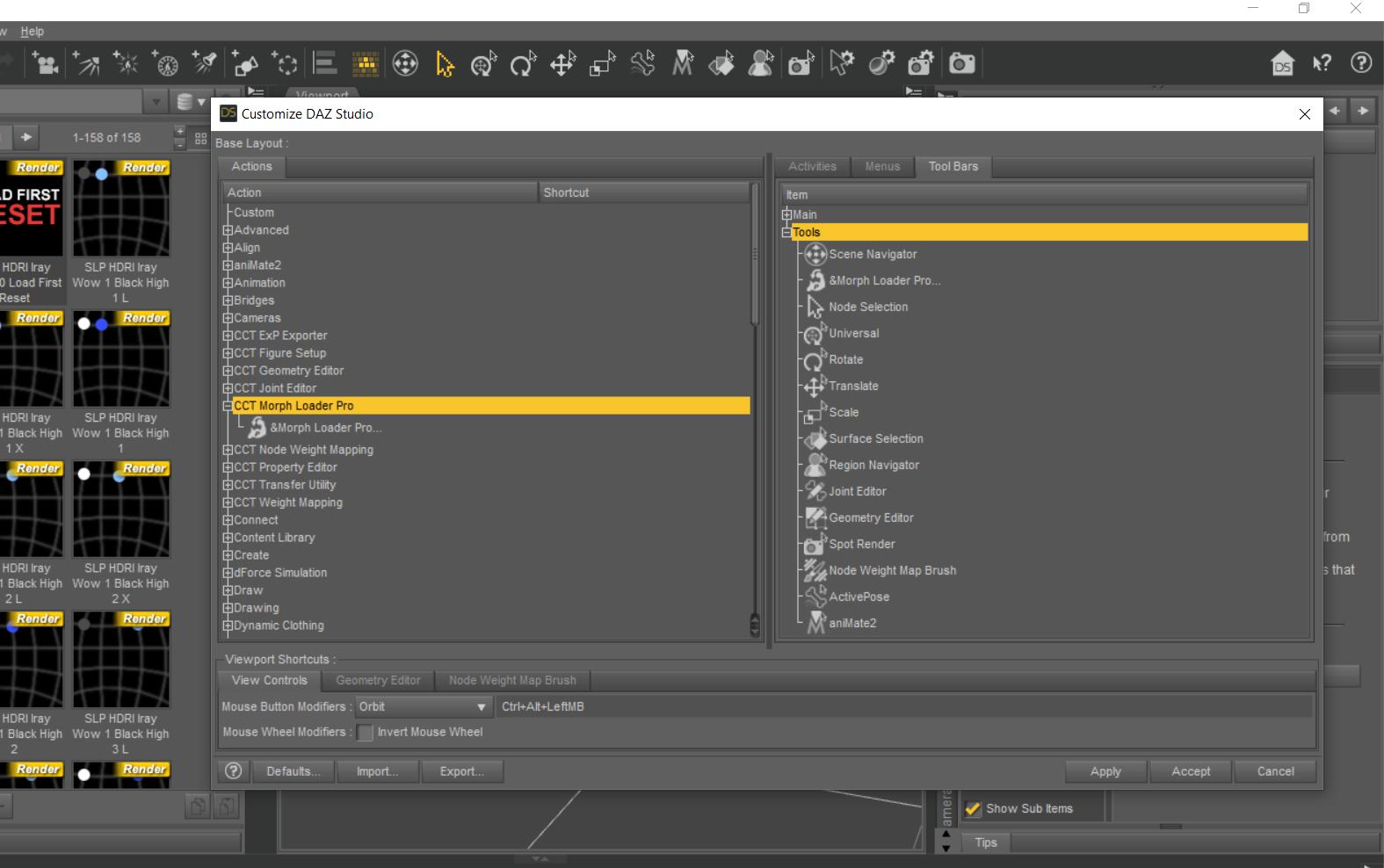Image resolution: width=1384 pixels, height=868 pixels.
Task: Open the Node Weight Map Brush shortcuts tab
Action: pos(512,680)
